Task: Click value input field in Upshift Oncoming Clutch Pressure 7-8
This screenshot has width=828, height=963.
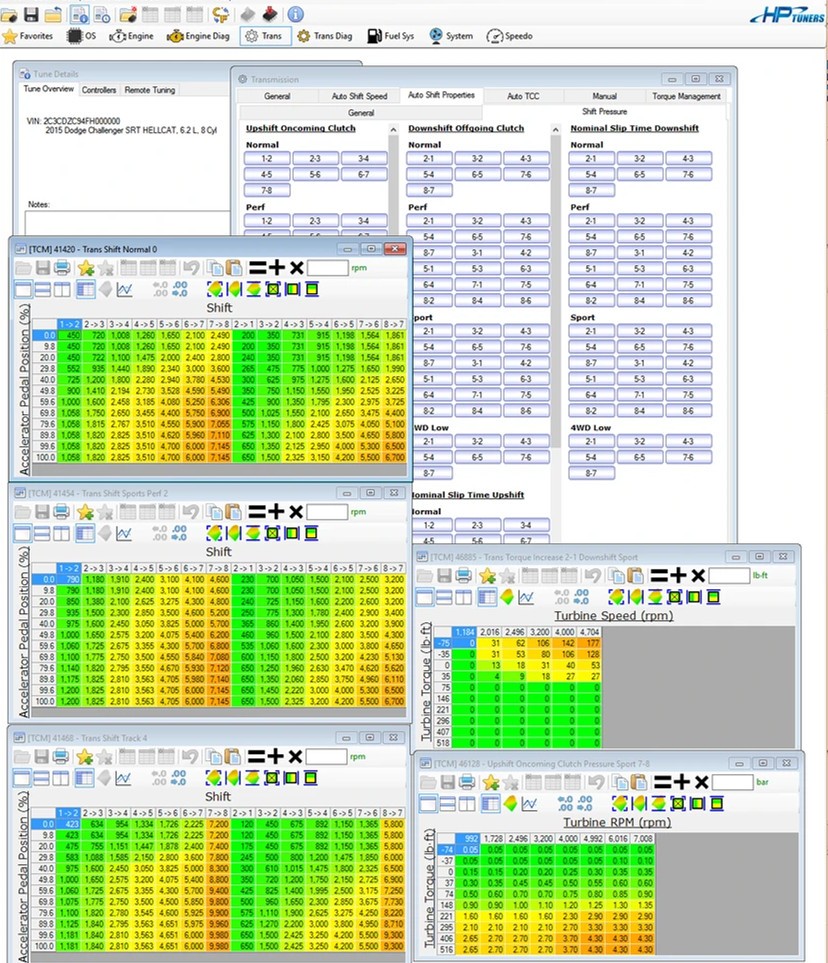Action: (x=732, y=782)
